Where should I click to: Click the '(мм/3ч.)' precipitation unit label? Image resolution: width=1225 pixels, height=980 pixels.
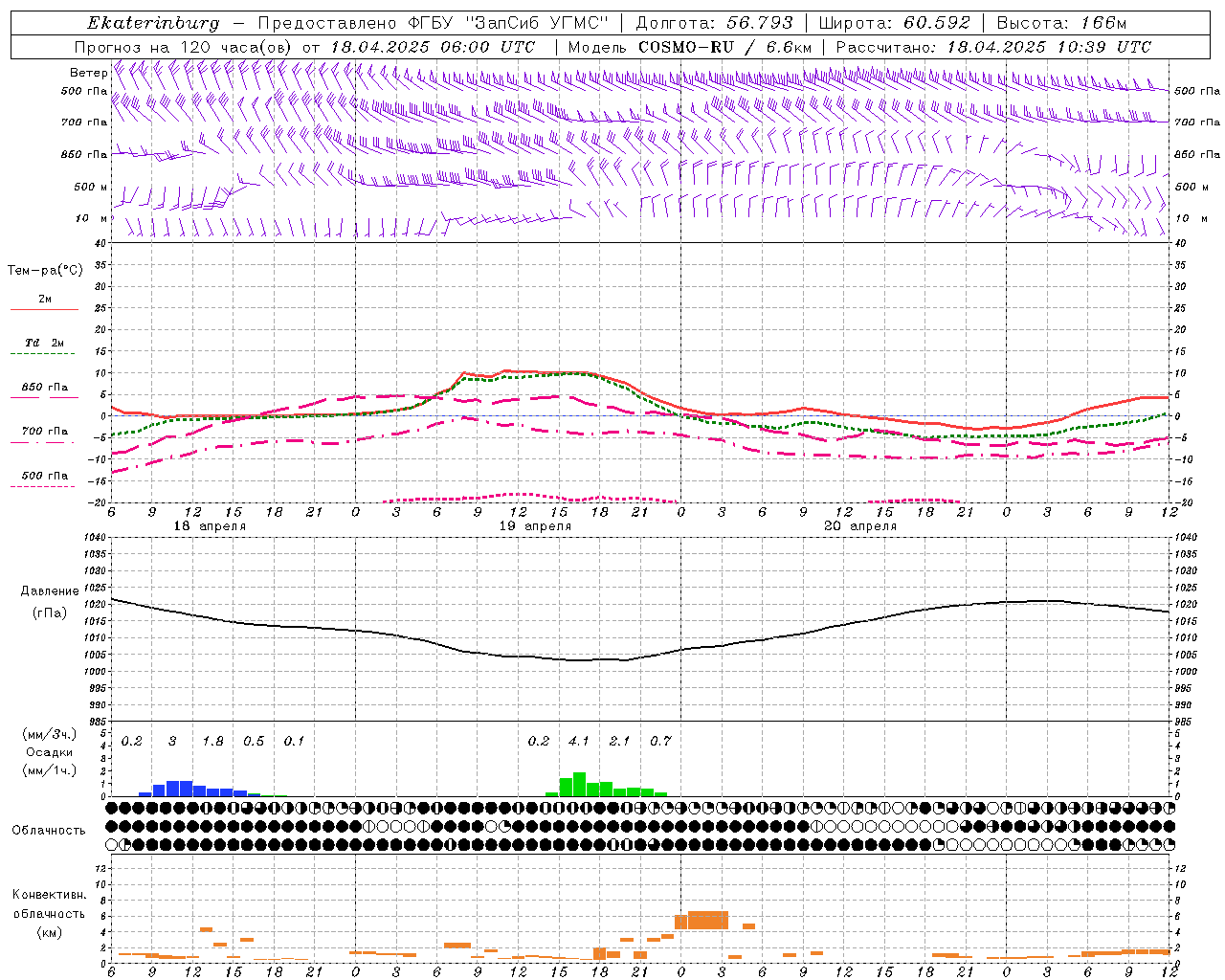(x=50, y=734)
